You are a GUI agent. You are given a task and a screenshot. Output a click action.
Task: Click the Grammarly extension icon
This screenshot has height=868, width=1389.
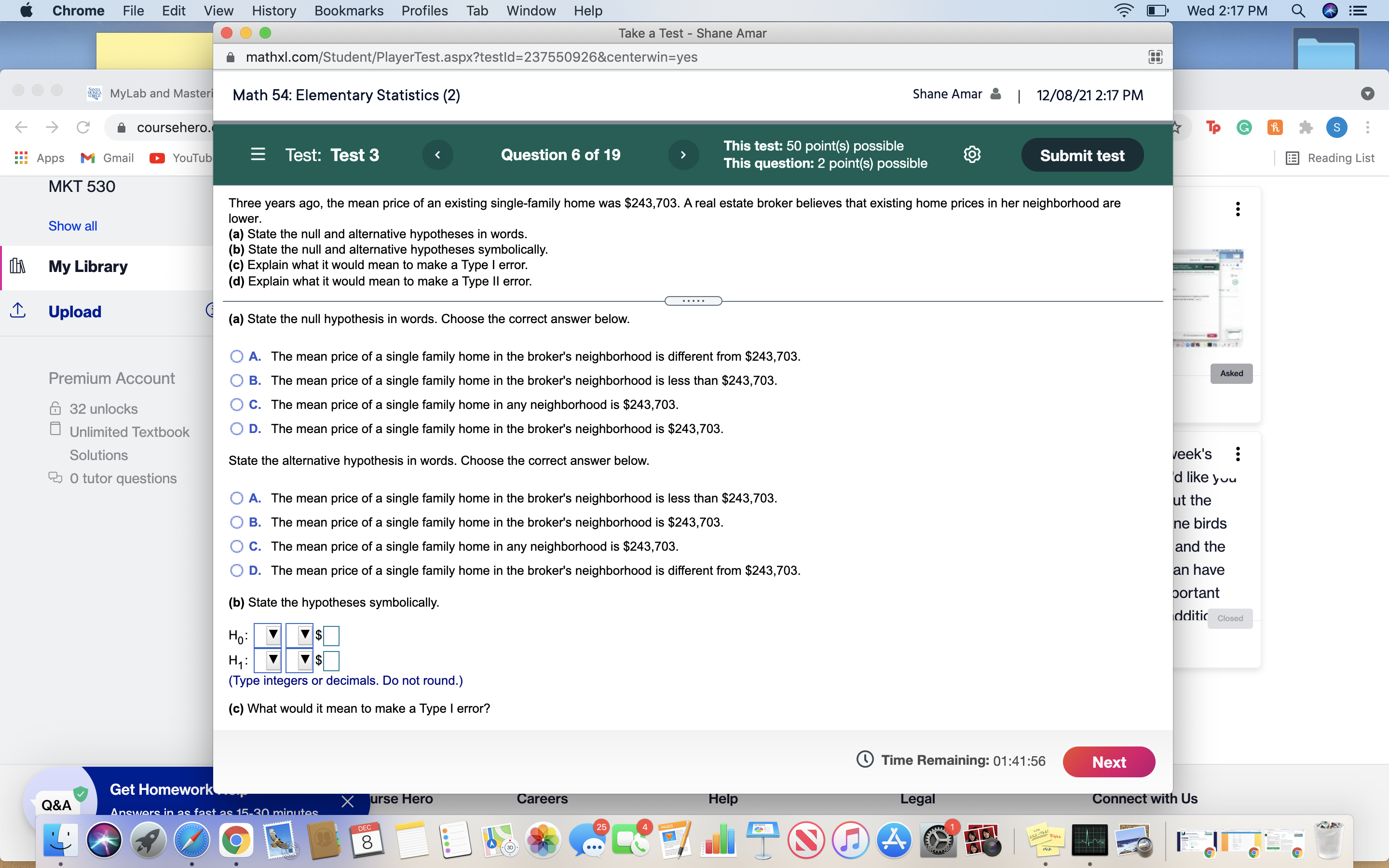click(1244, 127)
